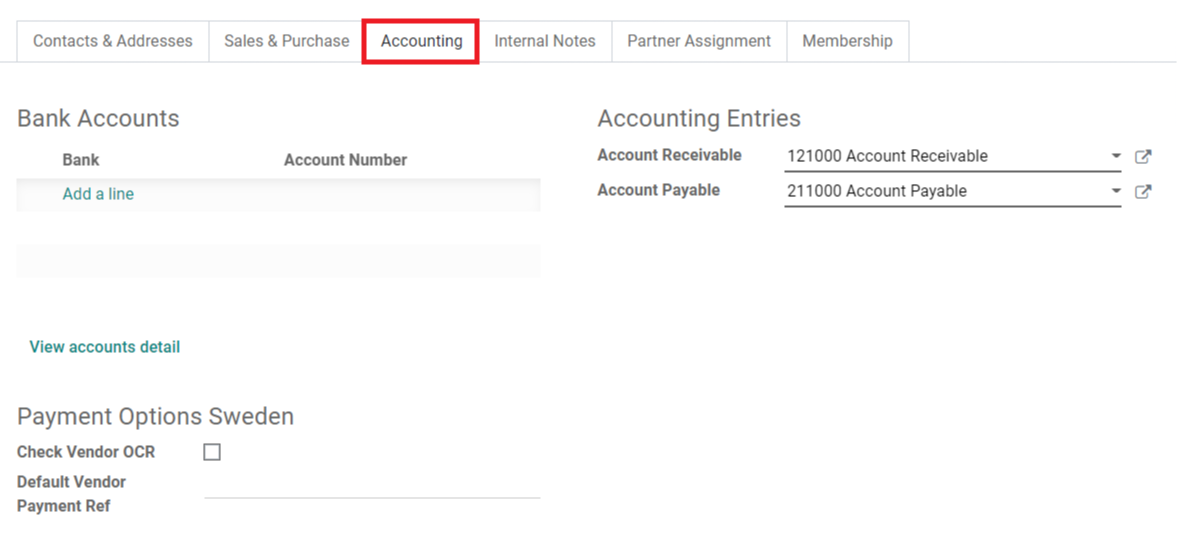This screenshot has height=533, width=1177.
Task: Click the bold Account Payable field label
Action: click(658, 190)
